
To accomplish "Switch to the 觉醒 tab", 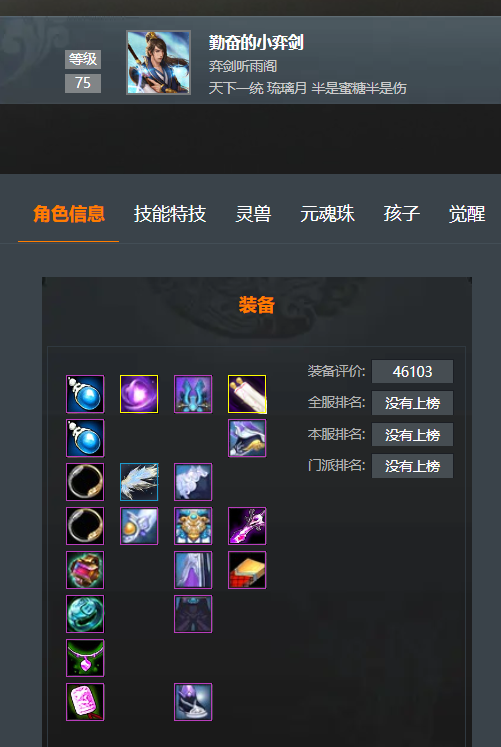I will pos(467,214).
